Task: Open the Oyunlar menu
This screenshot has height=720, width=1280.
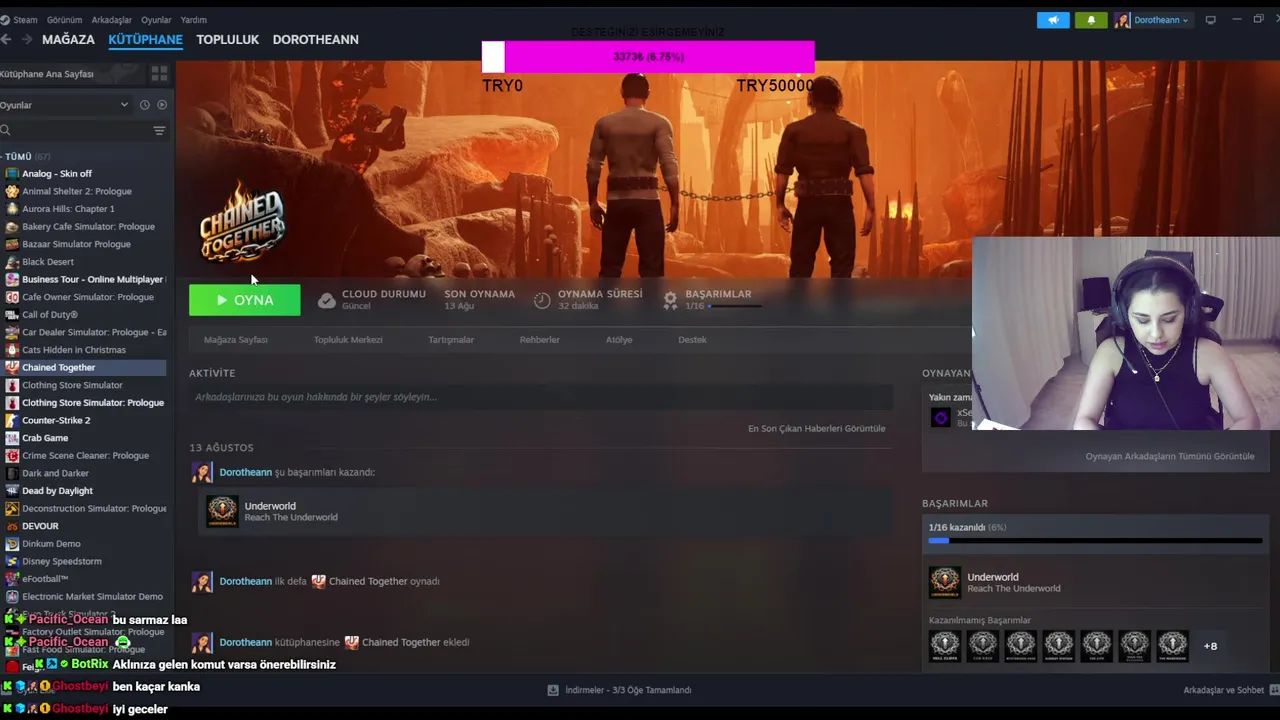Action: pyautogui.click(x=156, y=20)
